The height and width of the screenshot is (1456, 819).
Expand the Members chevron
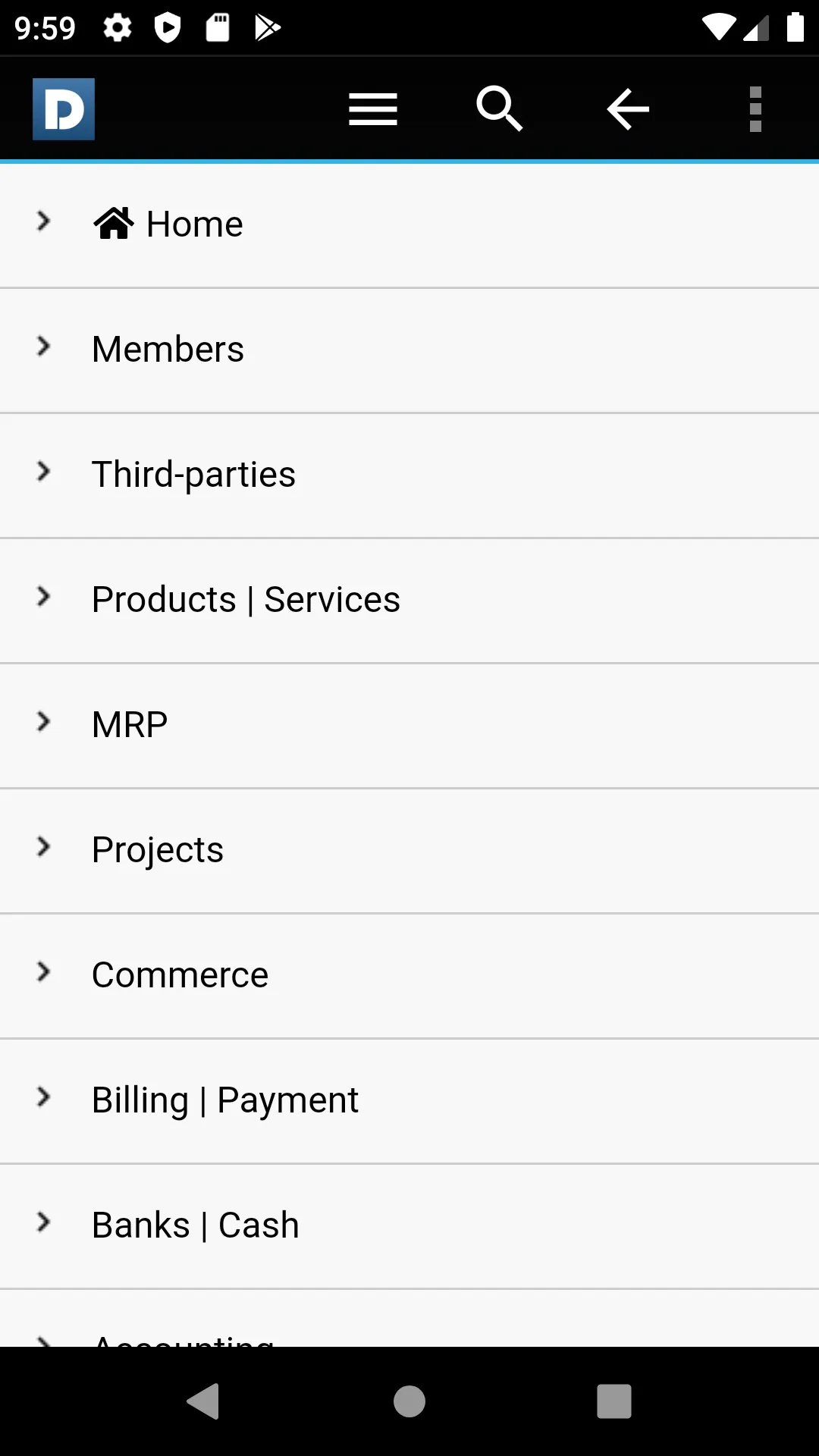click(x=44, y=347)
